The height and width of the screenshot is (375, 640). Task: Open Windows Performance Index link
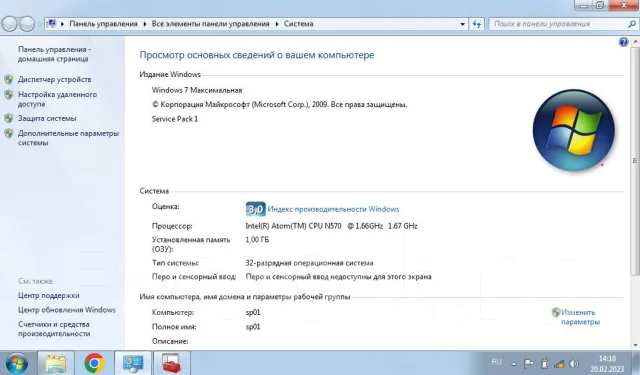pos(333,209)
